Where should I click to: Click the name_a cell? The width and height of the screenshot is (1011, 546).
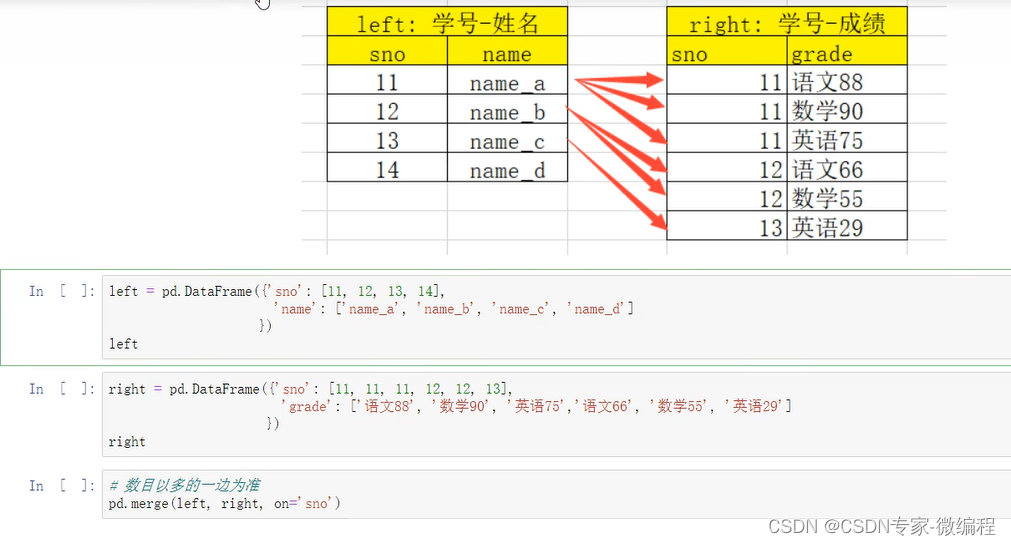[507, 80]
